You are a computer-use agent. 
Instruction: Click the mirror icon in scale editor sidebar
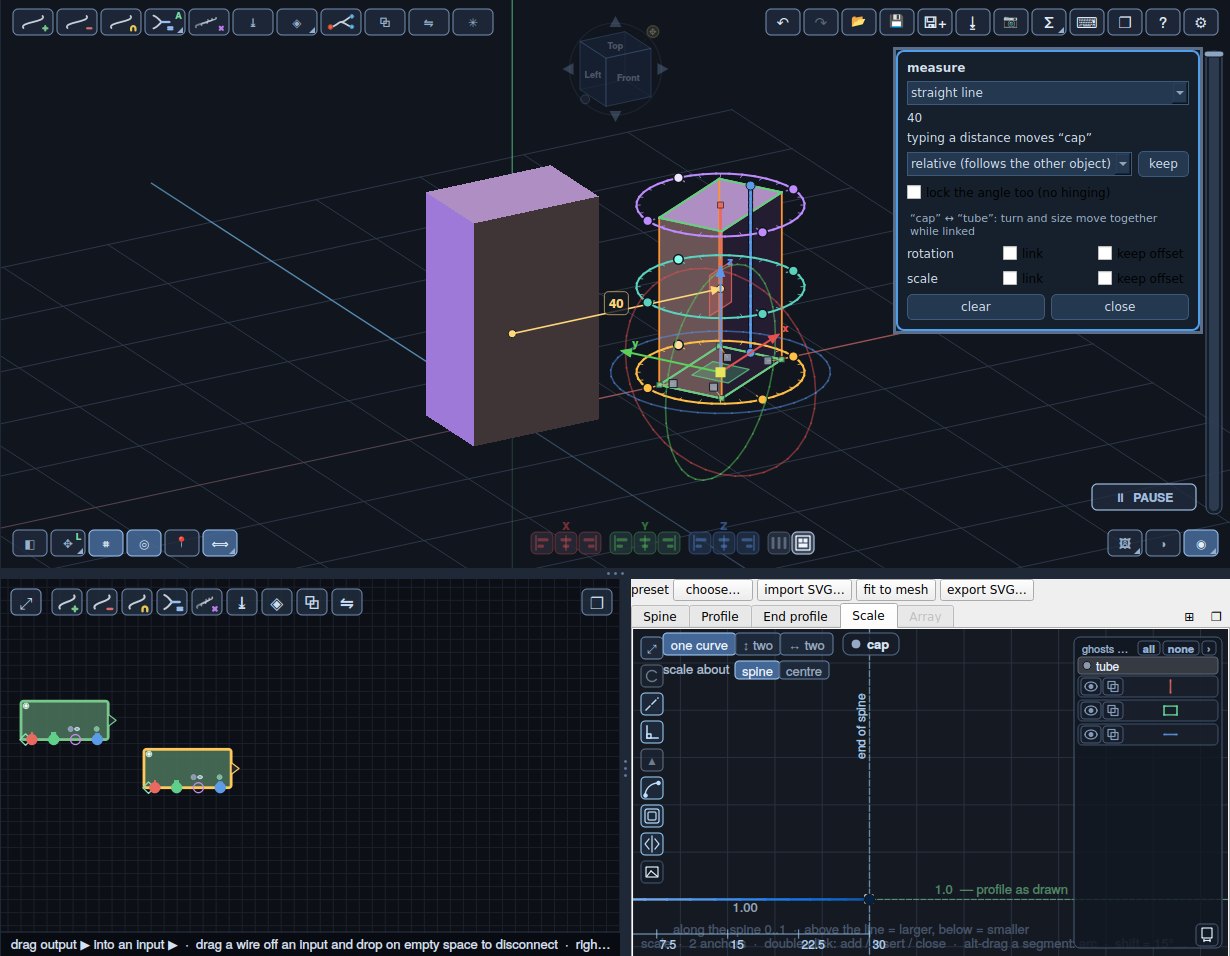pyautogui.click(x=652, y=844)
